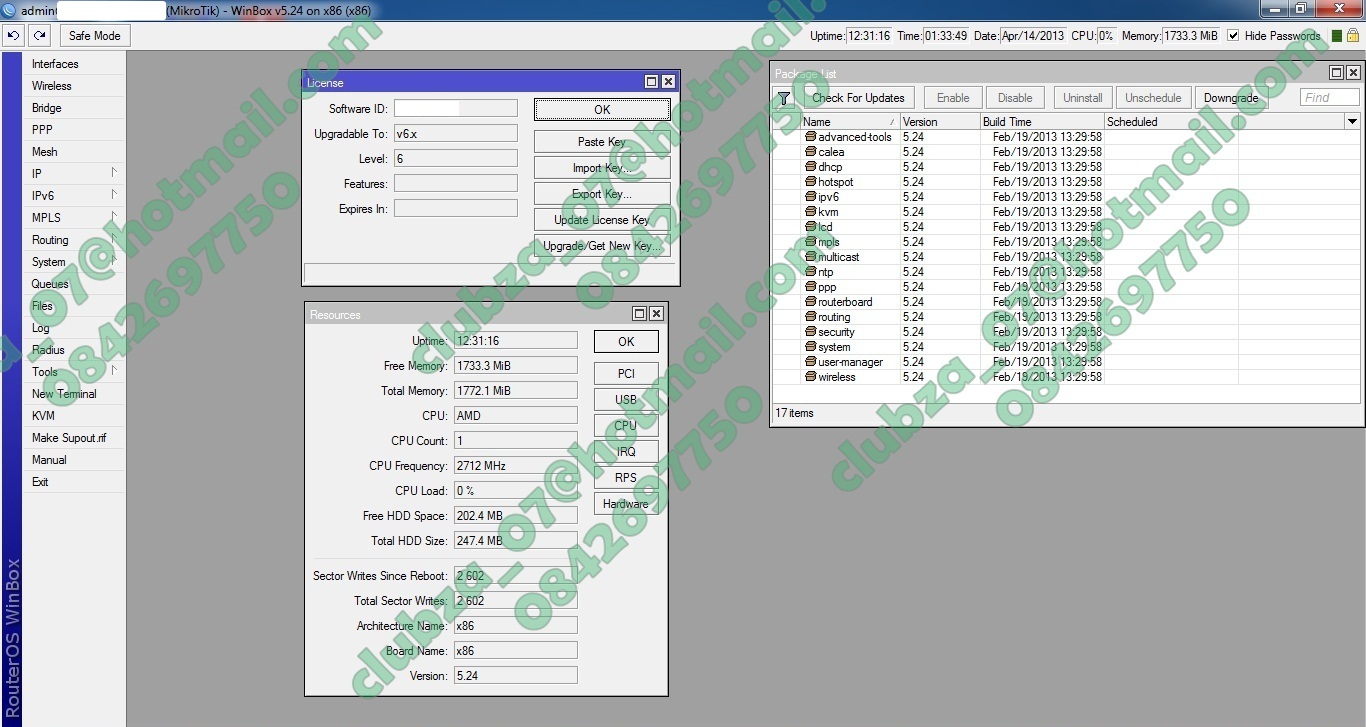Open the Files menu item

[74, 306]
